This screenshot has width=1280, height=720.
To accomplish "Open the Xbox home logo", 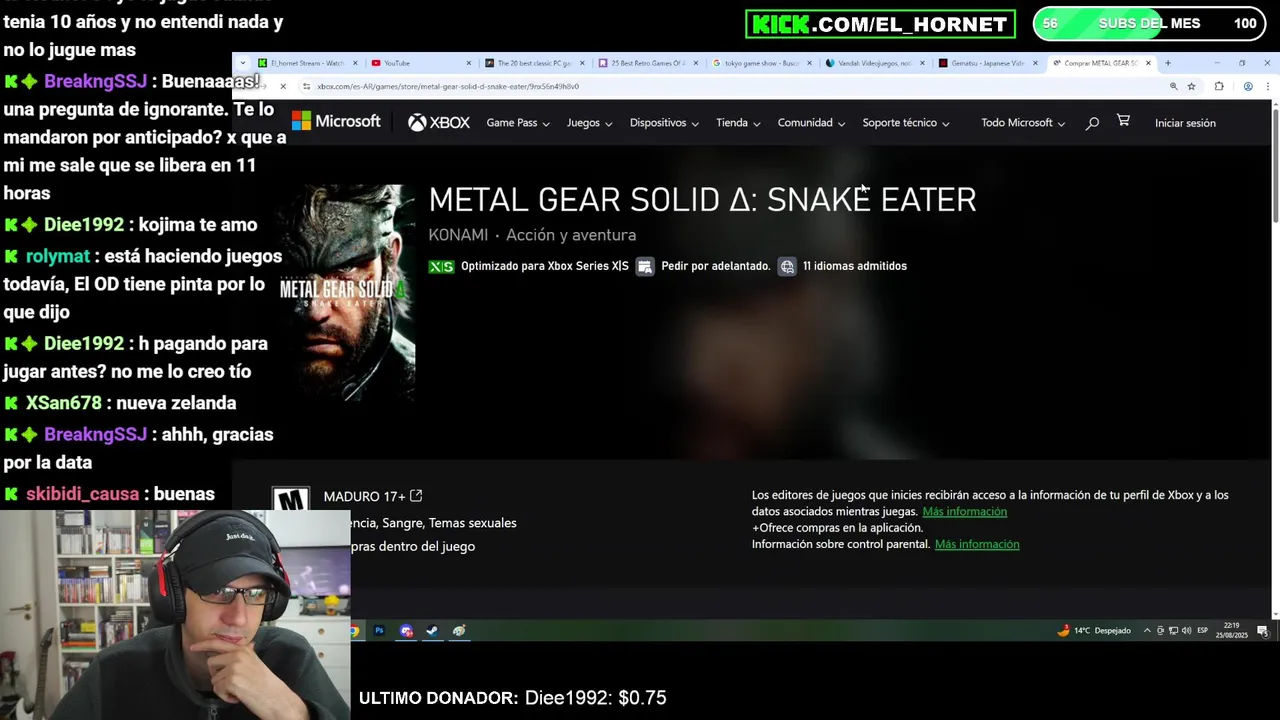I will (x=439, y=123).
